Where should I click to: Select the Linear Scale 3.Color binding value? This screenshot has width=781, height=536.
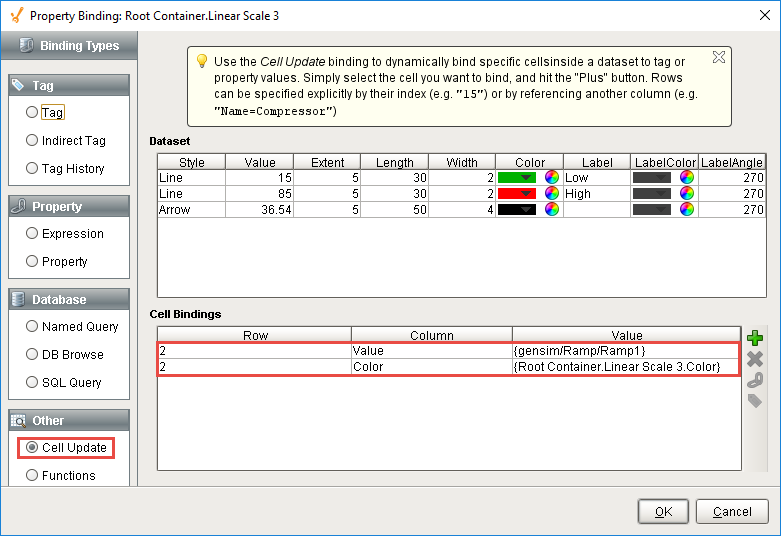[x=626, y=367]
